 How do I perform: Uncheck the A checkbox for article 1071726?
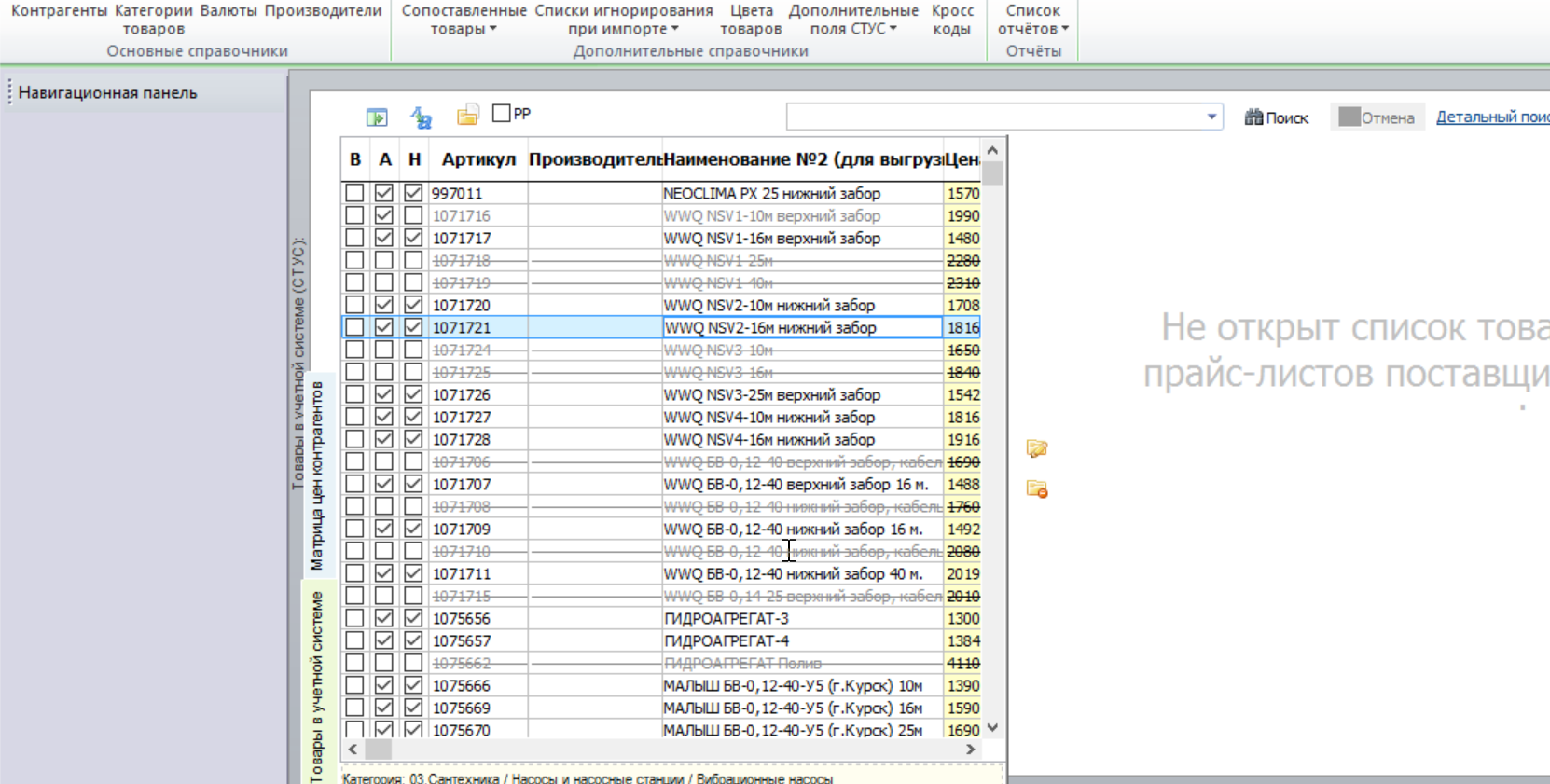point(384,394)
